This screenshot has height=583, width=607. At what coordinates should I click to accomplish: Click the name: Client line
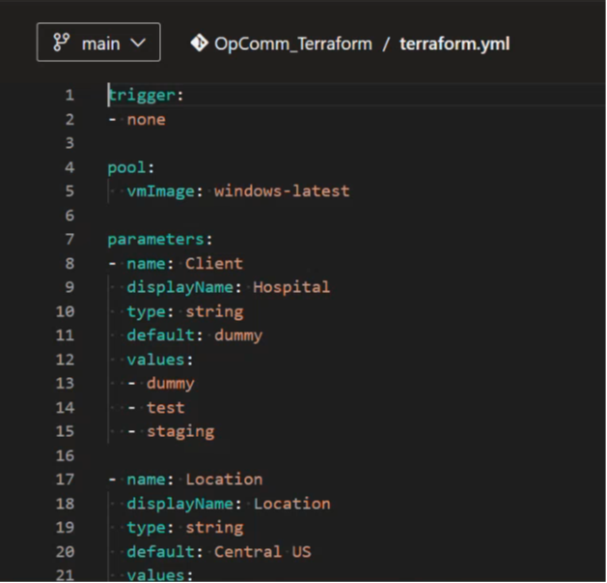point(184,263)
